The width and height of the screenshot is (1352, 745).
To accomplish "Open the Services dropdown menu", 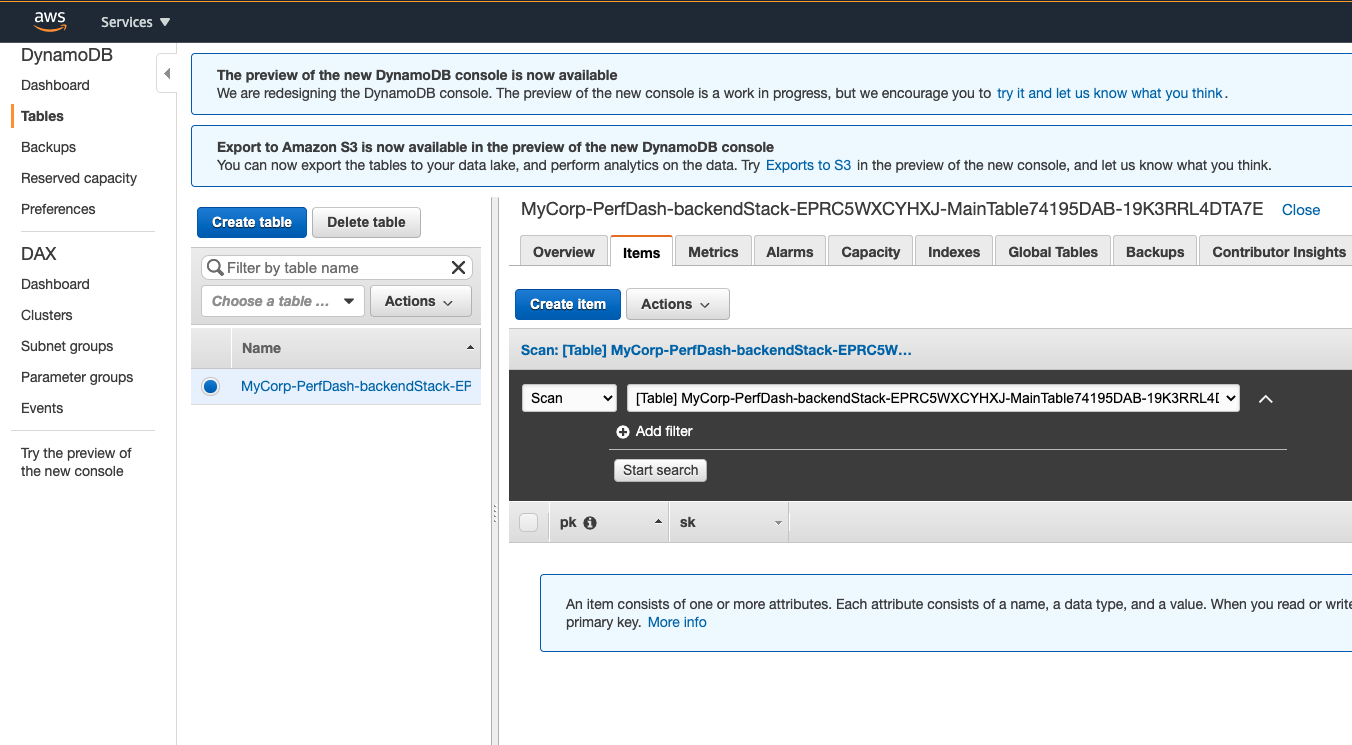I will point(136,22).
